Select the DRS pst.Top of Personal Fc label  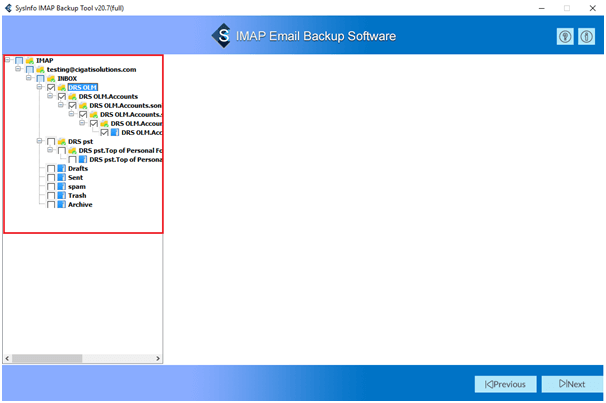tap(120, 151)
